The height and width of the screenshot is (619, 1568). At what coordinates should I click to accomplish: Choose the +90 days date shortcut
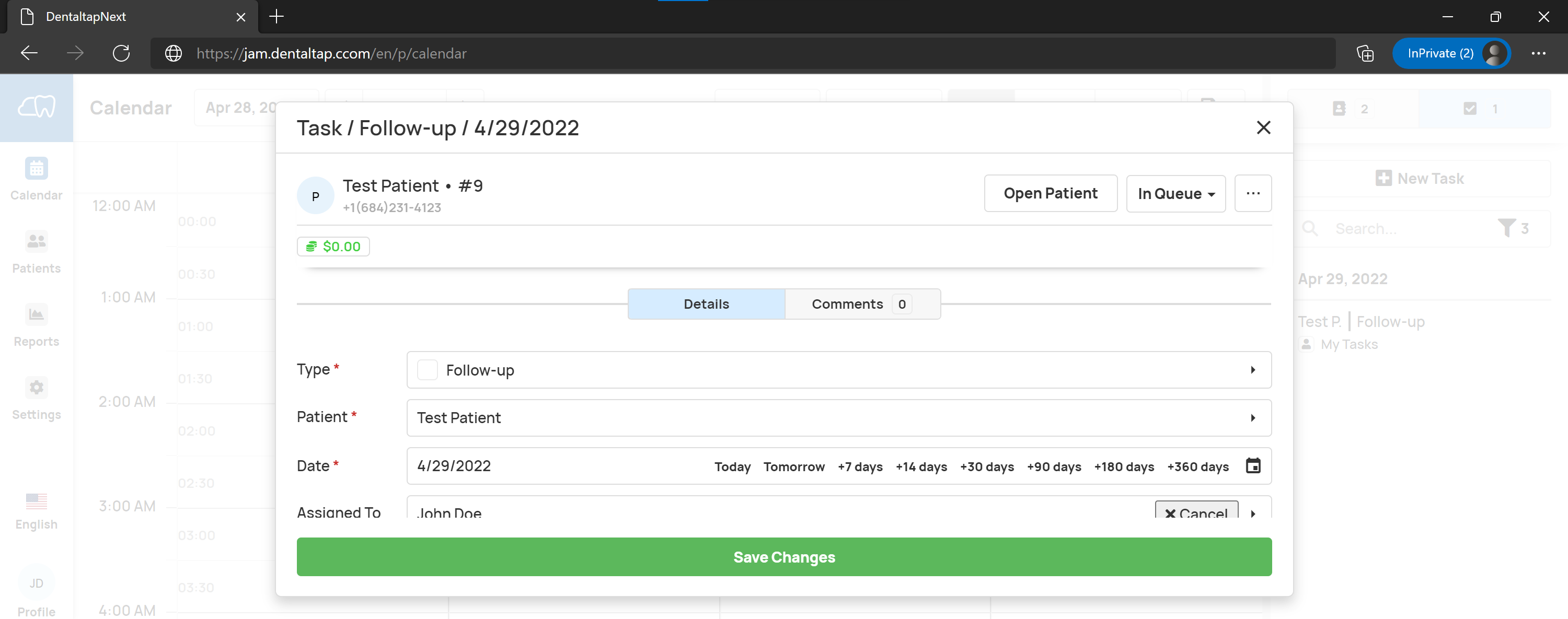pyautogui.click(x=1054, y=466)
